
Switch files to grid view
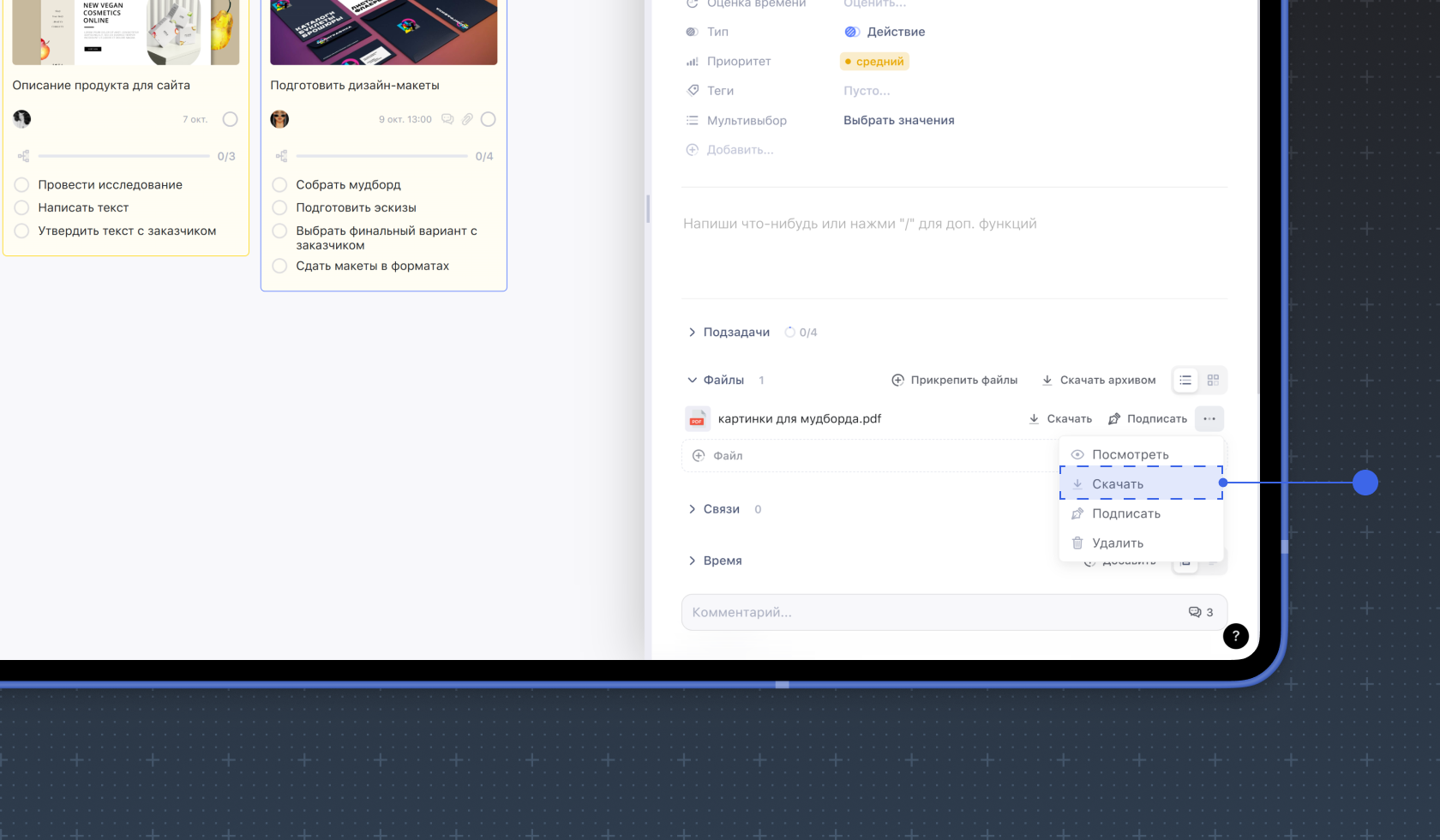[x=1213, y=381]
